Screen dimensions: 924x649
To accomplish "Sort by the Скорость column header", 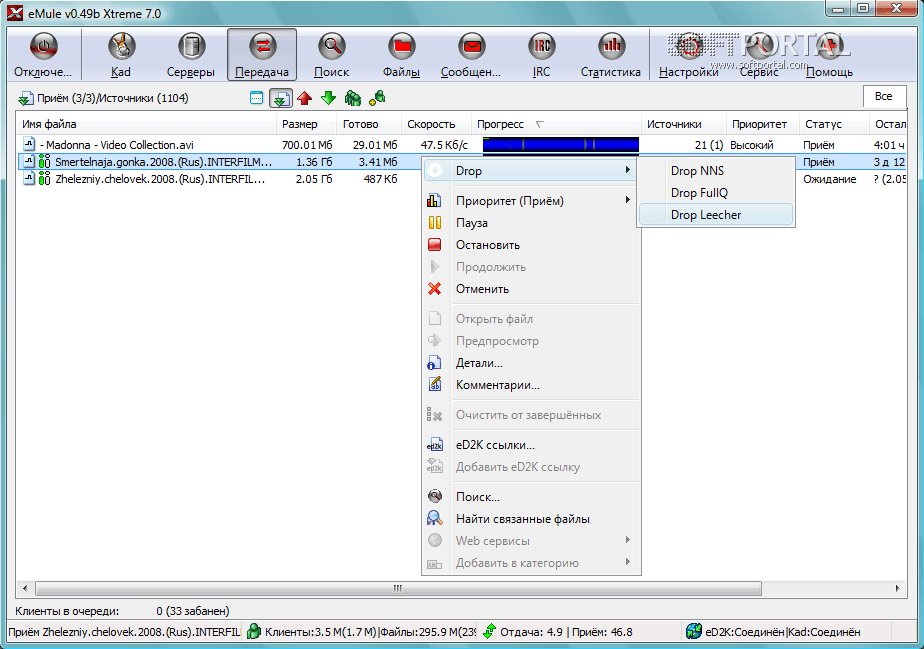I will point(436,124).
